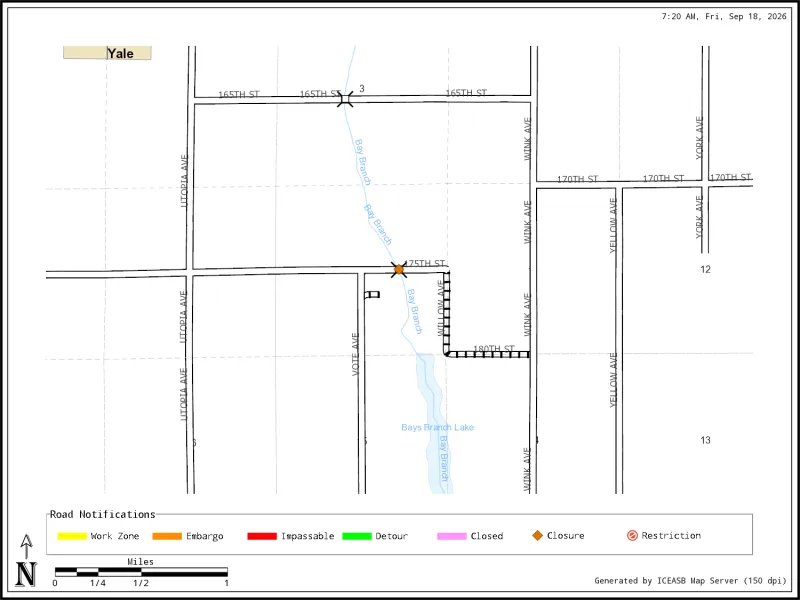Click the Road Notifications legend title
This screenshot has width=800, height=600.
click(x=103, y=514)
